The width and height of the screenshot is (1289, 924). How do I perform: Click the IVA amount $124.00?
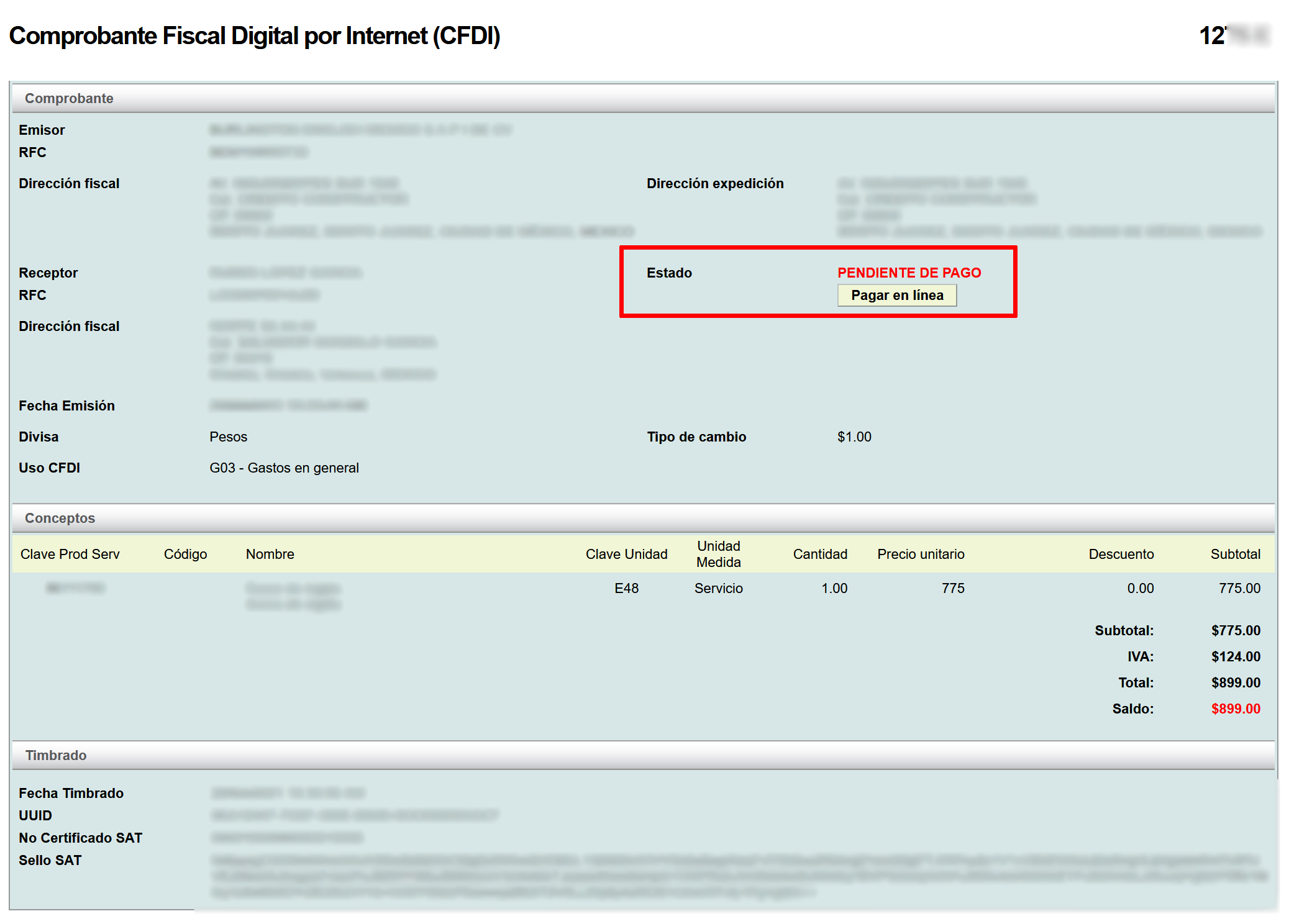[x=1235, y=656]
